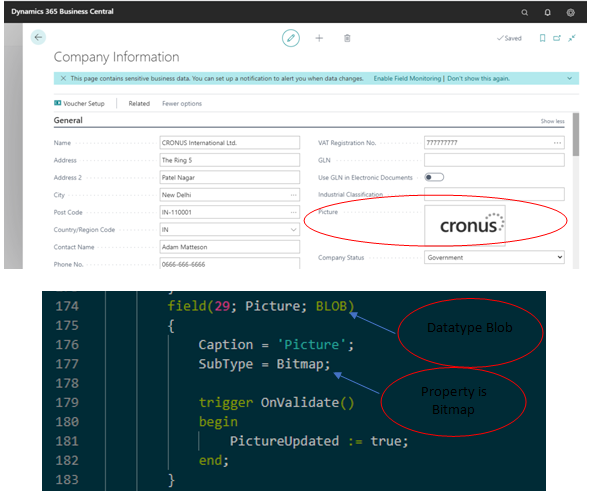589x494 pixels.
Task: Click trigger OnValidate() code line
Action: pyautogui.click(x=276, y=402)
